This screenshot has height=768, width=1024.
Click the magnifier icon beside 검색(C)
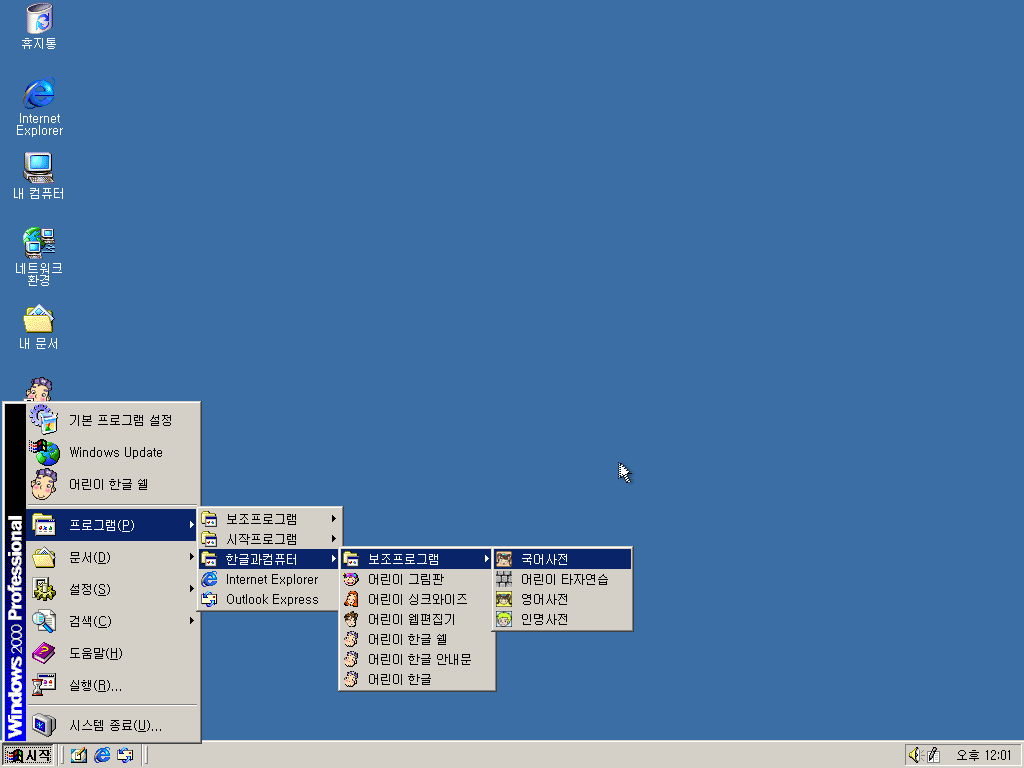click(44, 621)
